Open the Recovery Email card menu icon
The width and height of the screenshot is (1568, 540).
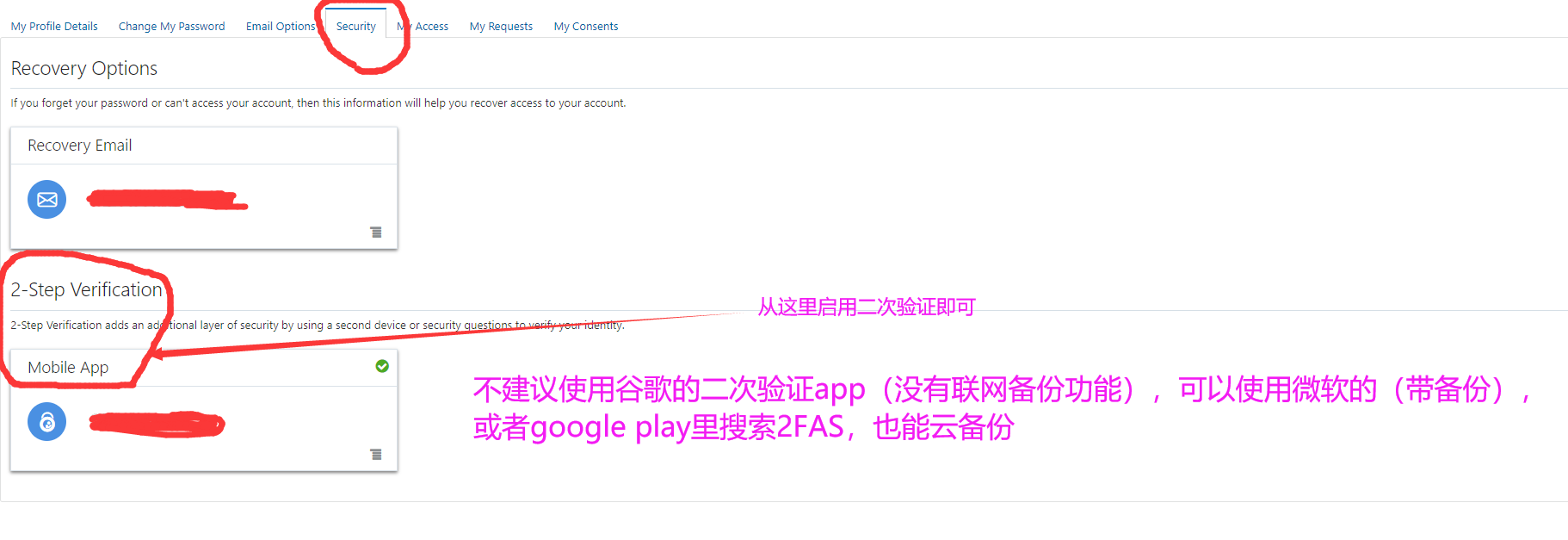(376, 233)
